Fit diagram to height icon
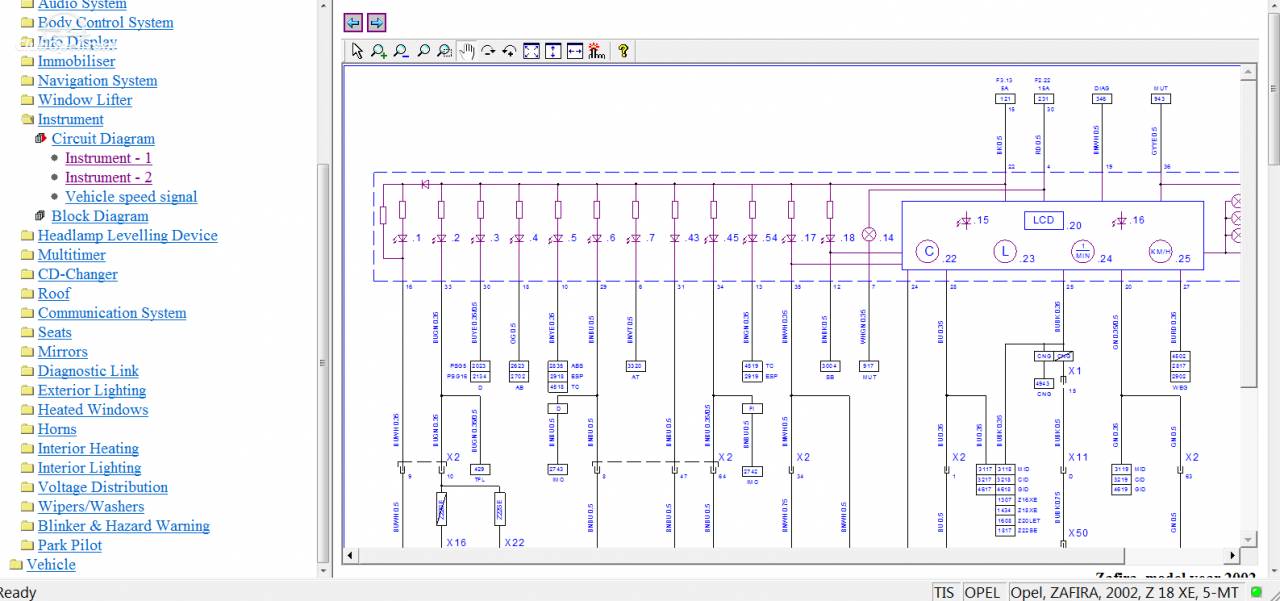1280x601 pixels. coord(553,51)
